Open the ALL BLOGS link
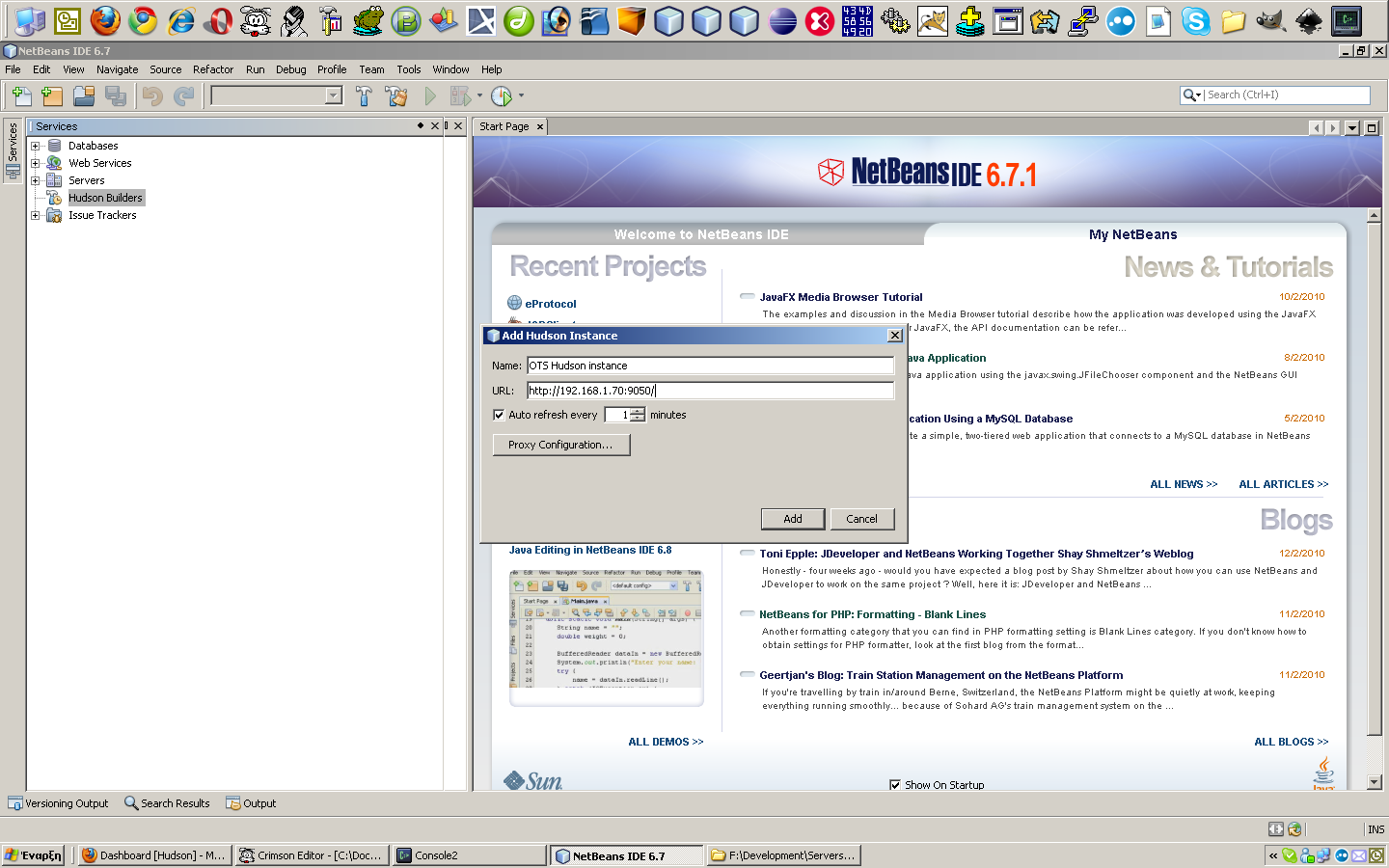Screen dimensions: 1389x868 point(1292,742)
